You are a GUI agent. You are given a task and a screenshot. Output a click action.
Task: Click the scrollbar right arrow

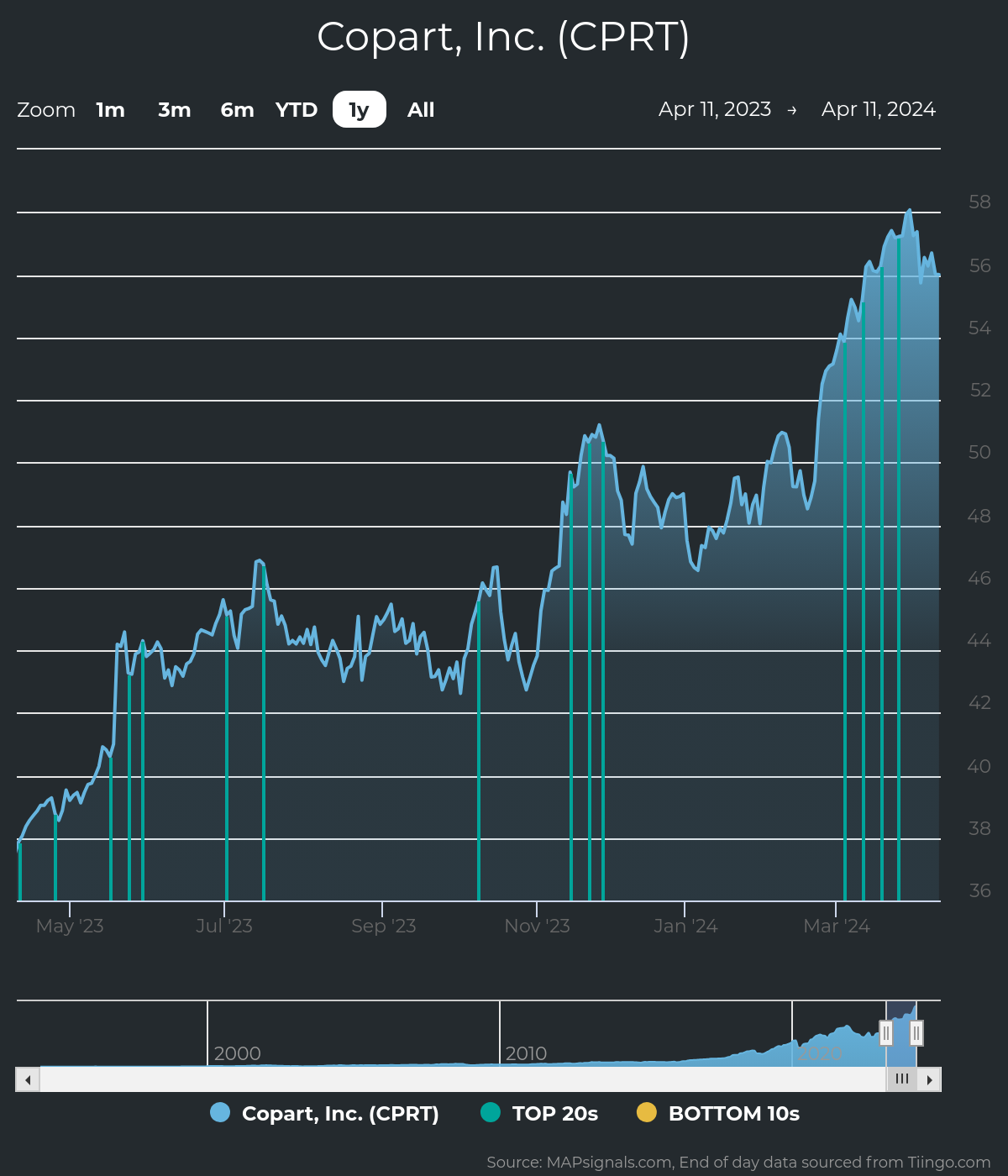coord(929,1079)
